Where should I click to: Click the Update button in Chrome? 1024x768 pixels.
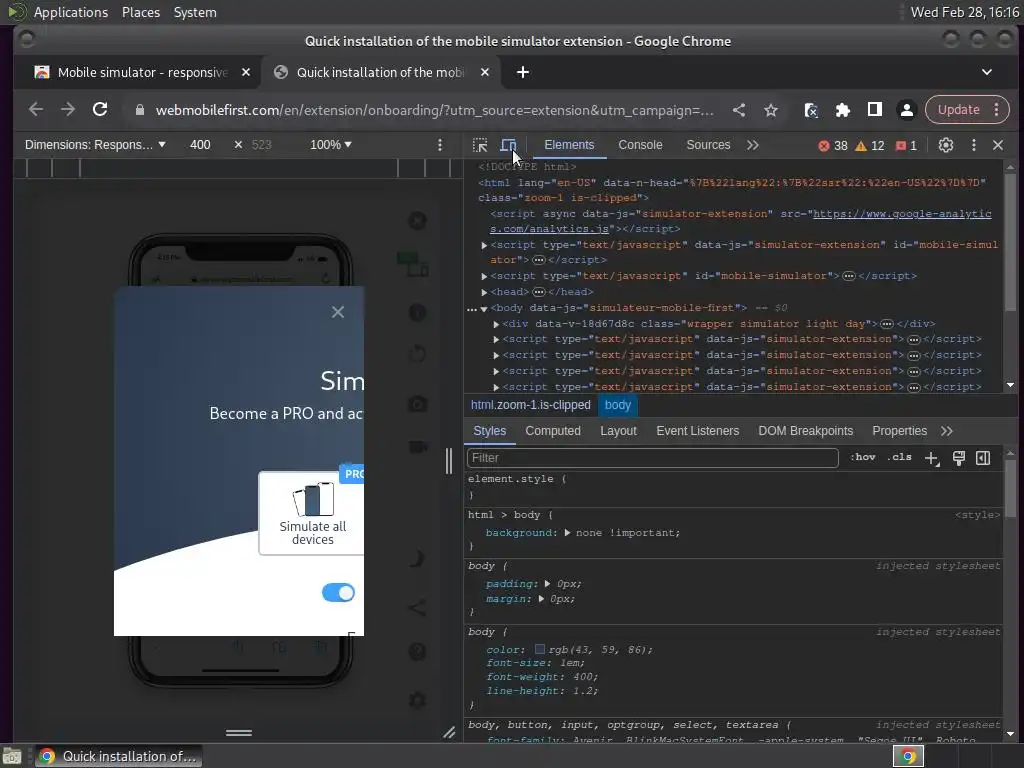967,110
